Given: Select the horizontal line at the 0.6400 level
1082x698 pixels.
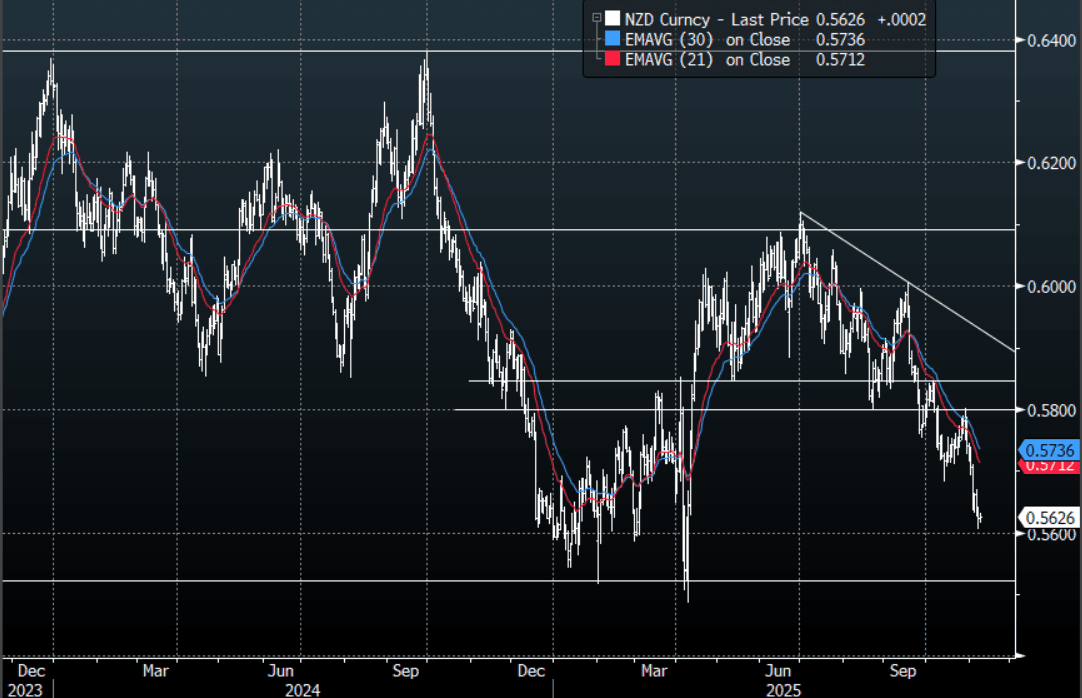Looking at the screenshot, I should tap(500, 50).
